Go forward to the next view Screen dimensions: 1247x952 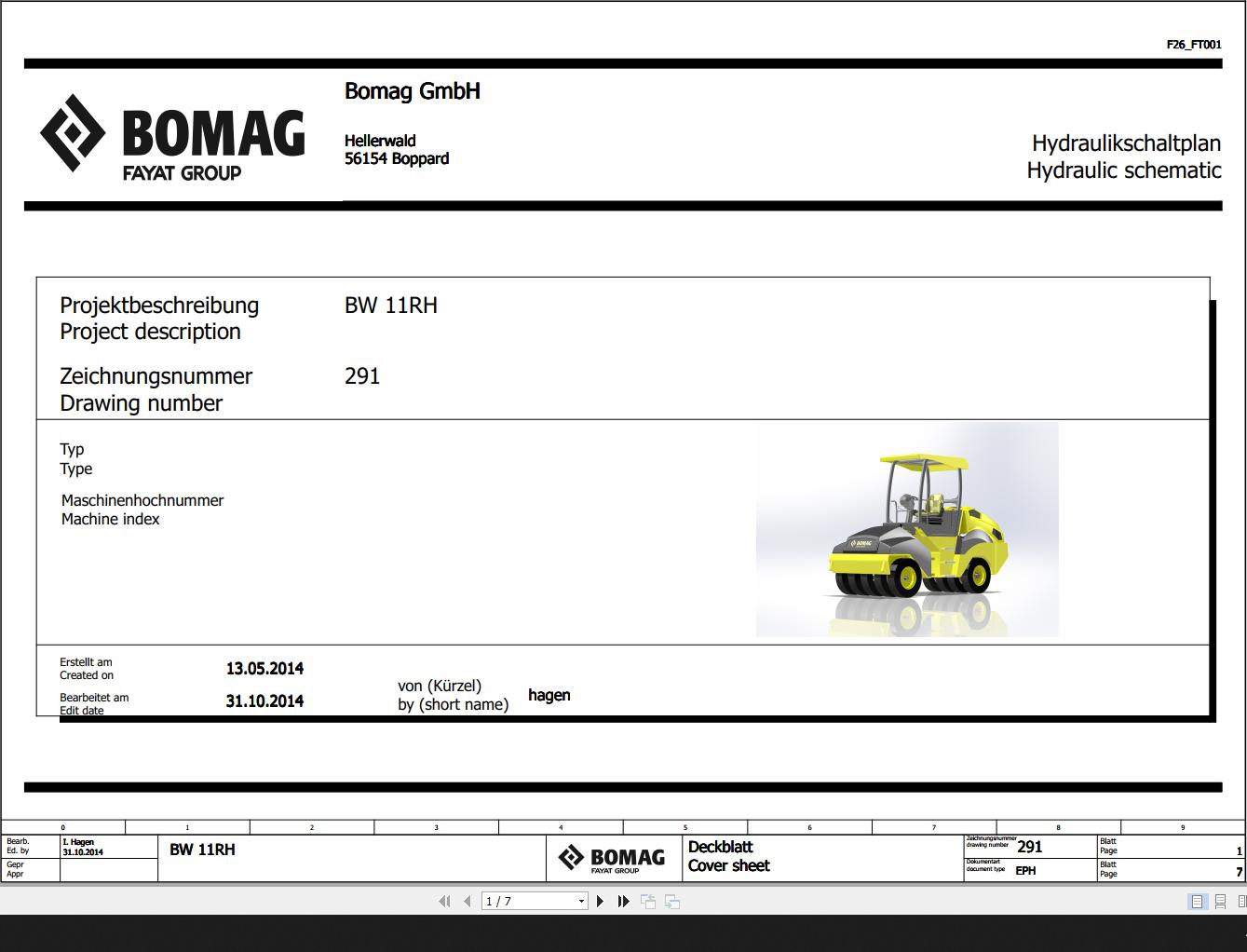671,901
